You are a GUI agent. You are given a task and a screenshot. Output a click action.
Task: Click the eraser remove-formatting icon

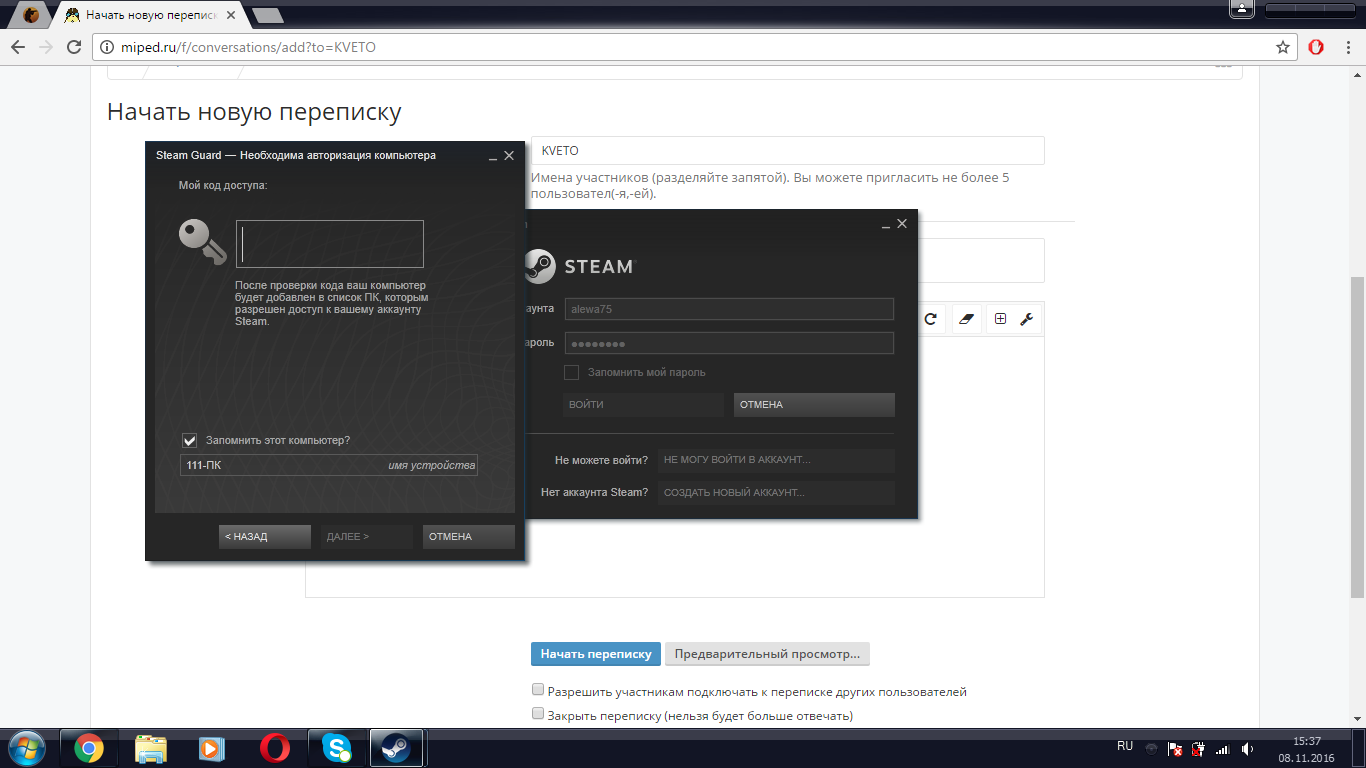coord(965,319)
